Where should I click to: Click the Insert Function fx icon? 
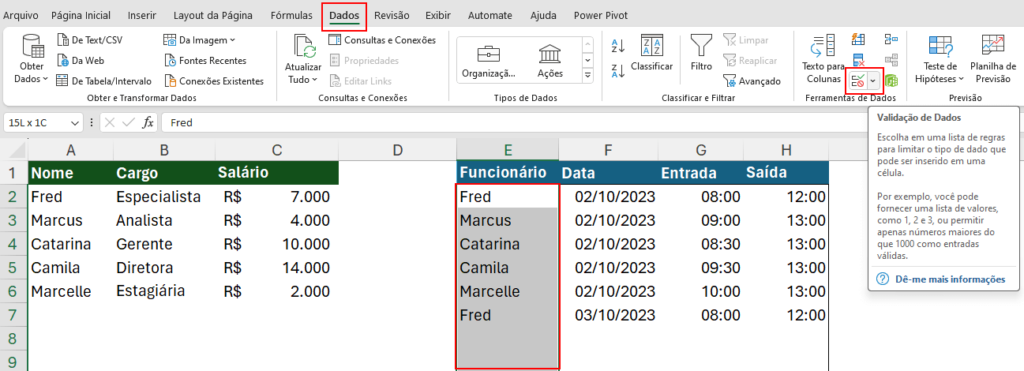(x=148, y=122)
